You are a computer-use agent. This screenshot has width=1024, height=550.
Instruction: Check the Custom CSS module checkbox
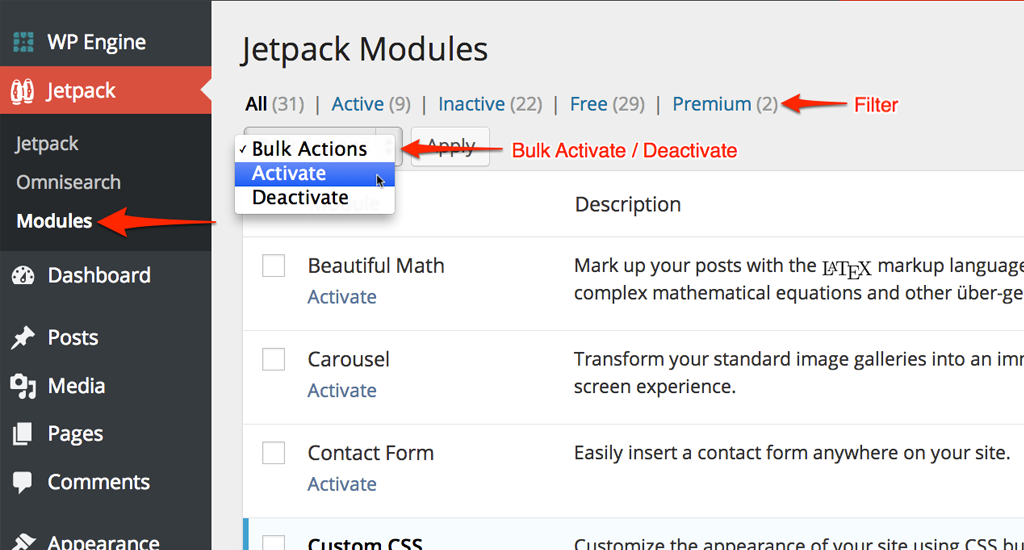click(x=274, y=542)
